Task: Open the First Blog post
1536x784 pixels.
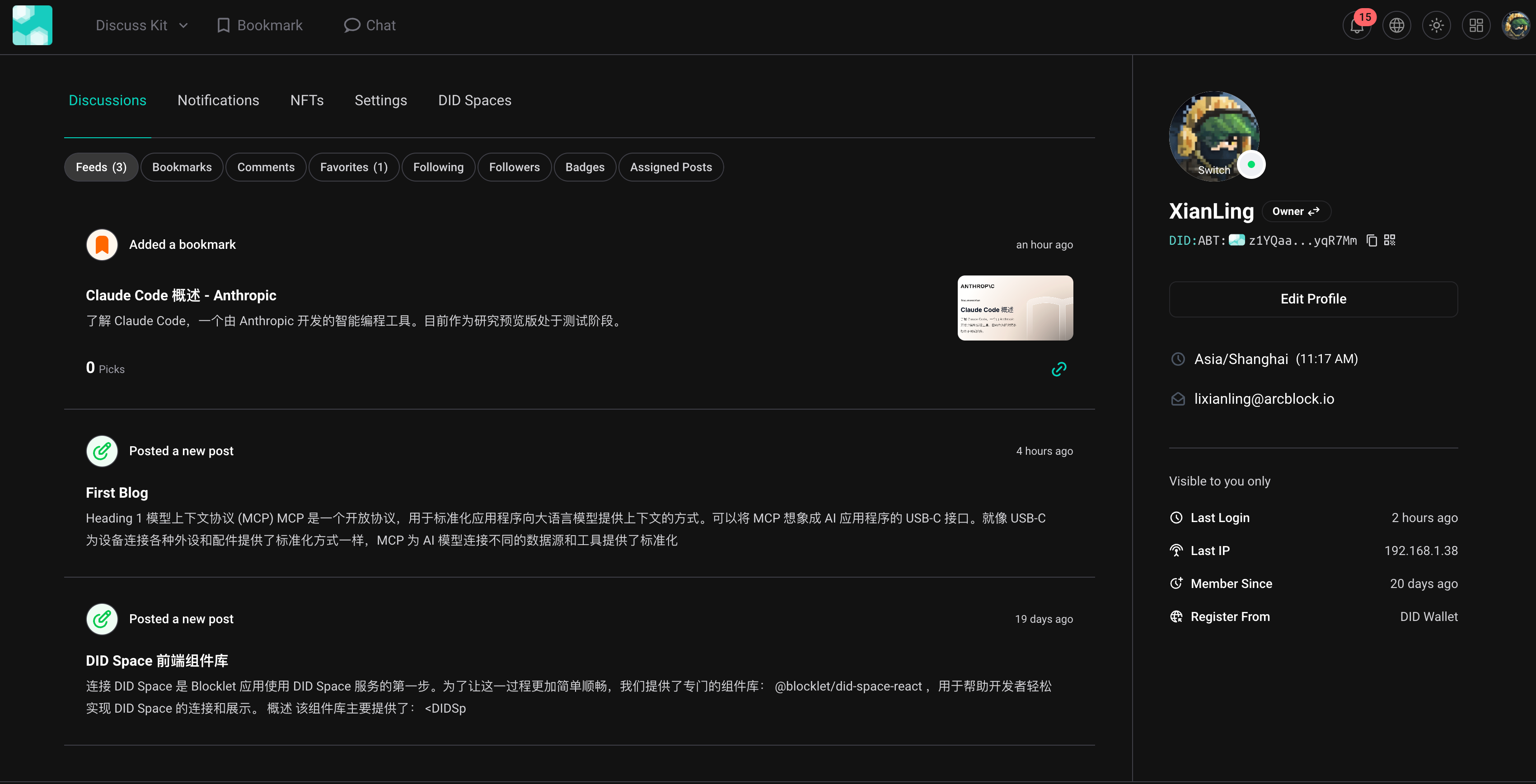Action: pyautogui.click(x=117, y=492)
